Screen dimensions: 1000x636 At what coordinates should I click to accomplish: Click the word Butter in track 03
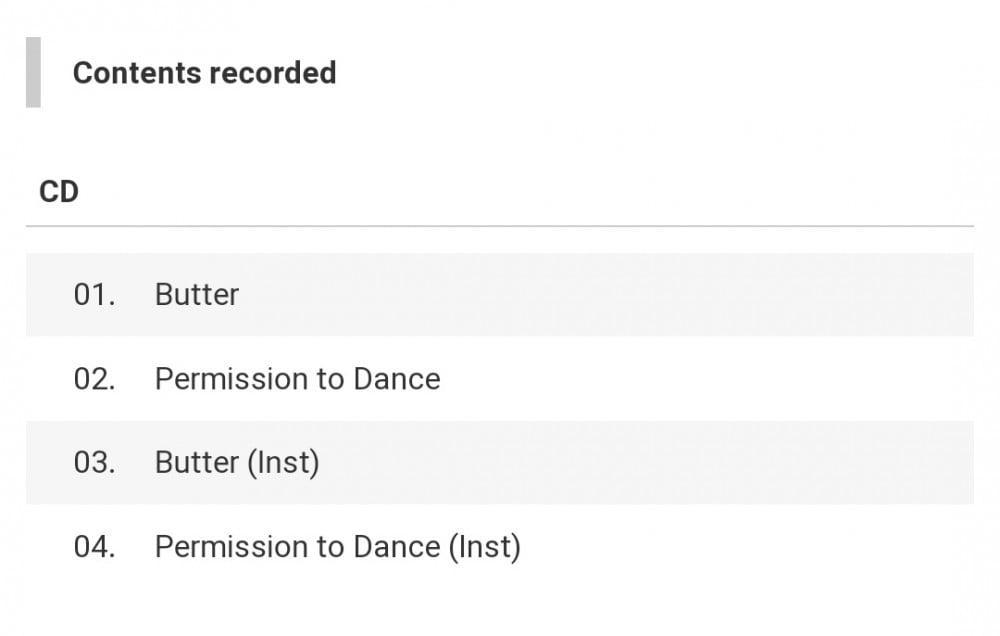197,462
